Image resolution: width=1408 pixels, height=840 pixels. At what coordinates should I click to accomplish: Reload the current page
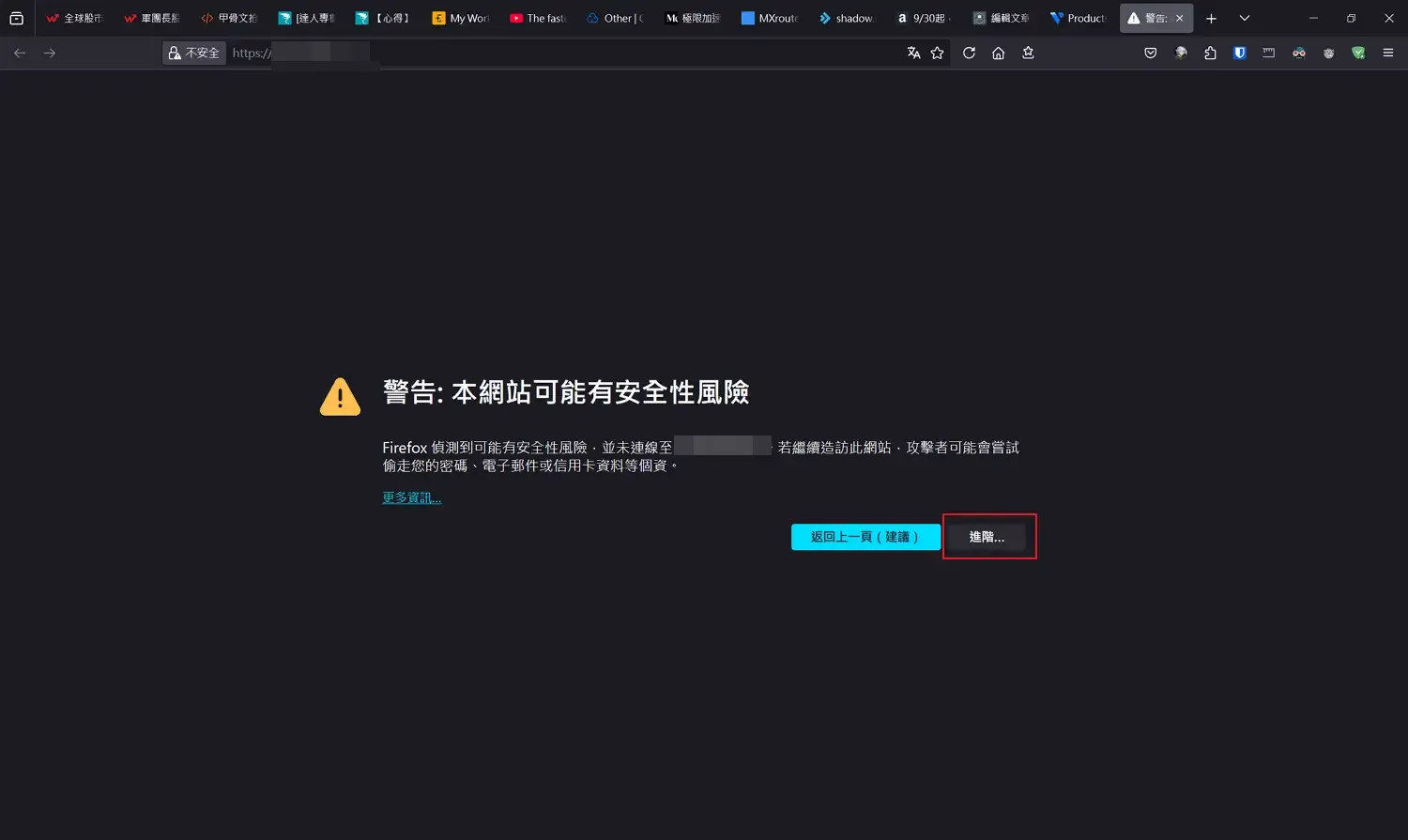tap(969, 53)
